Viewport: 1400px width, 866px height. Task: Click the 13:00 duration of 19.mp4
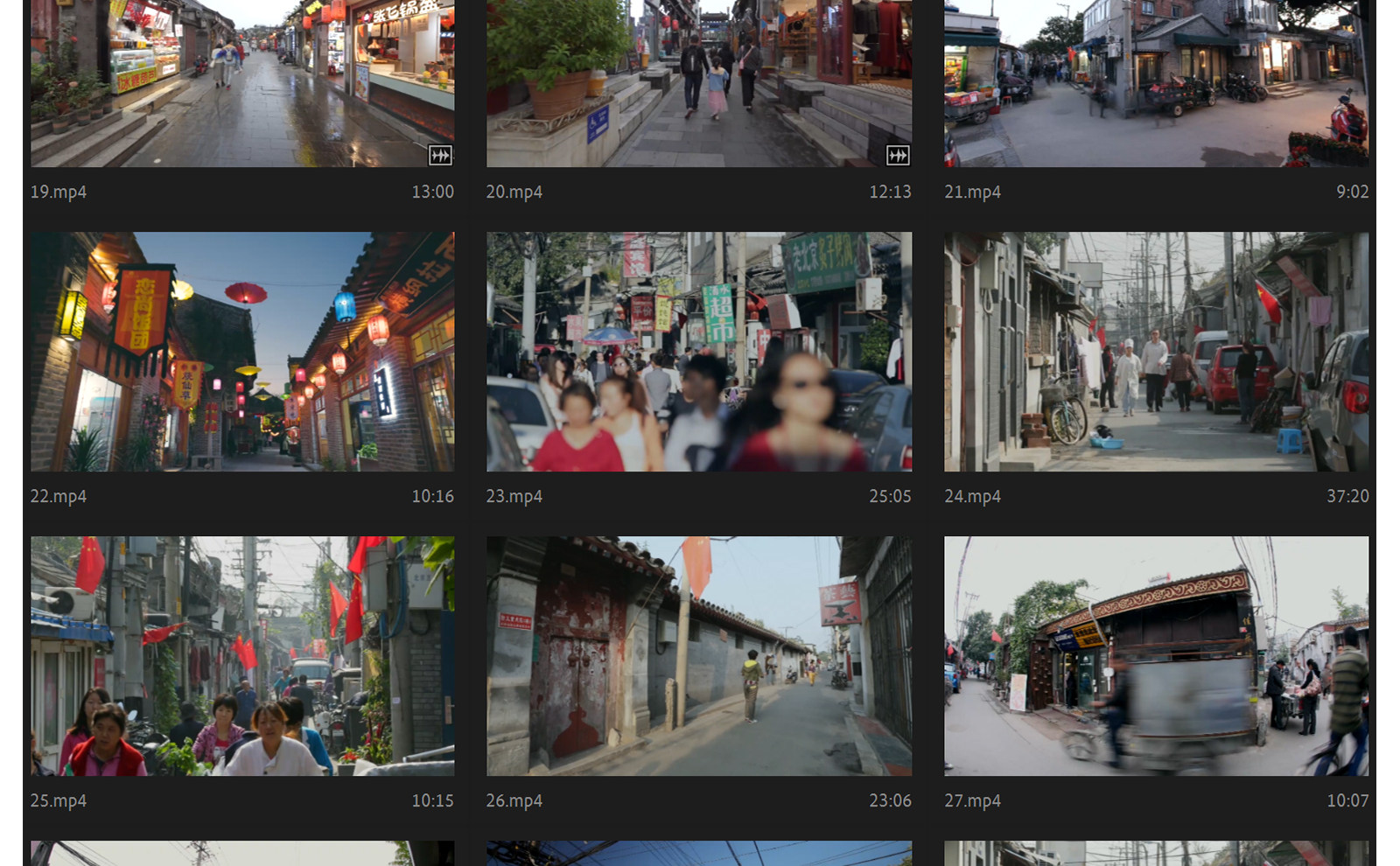[433, 192]
